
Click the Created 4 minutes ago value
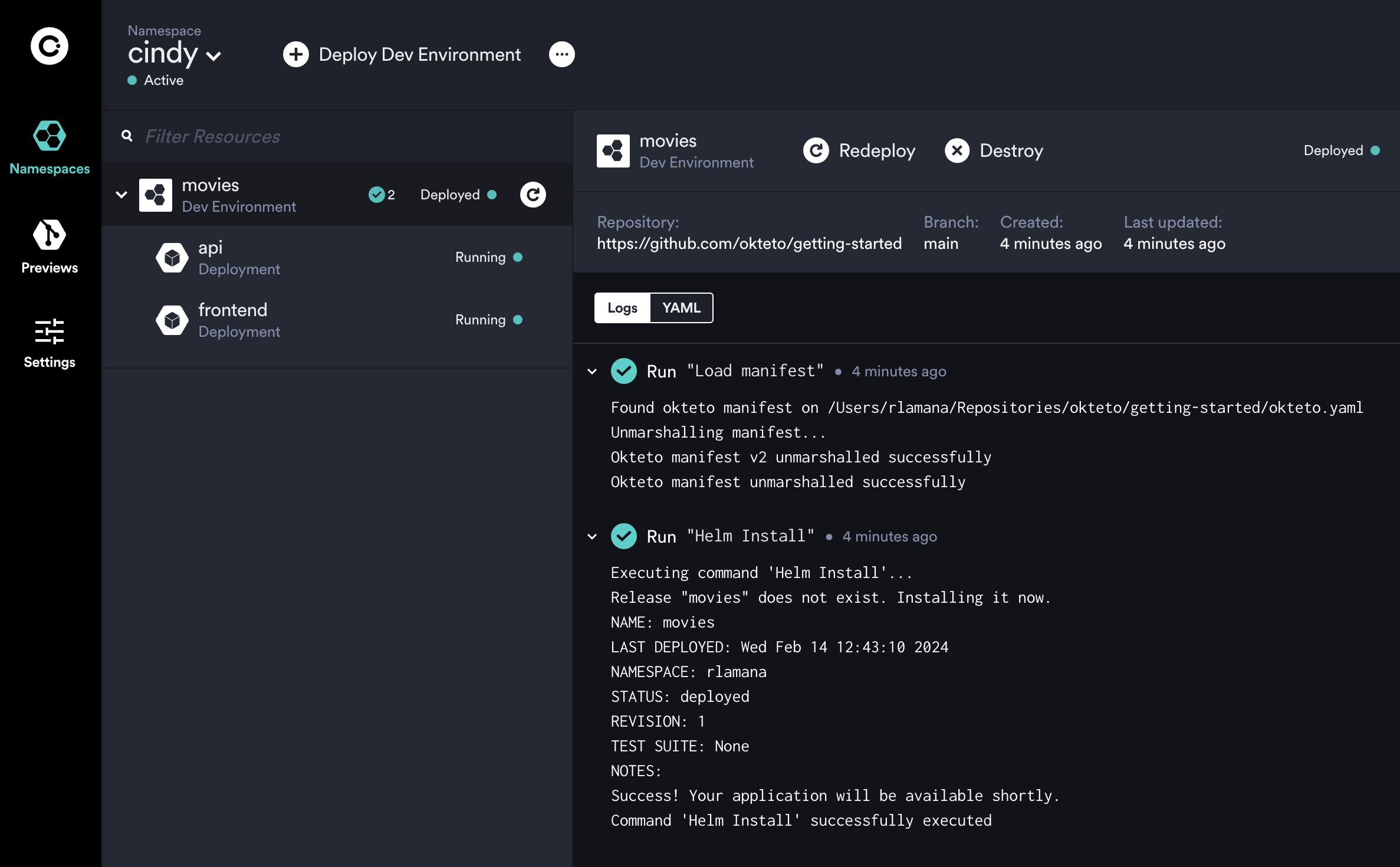point(1051,244)
